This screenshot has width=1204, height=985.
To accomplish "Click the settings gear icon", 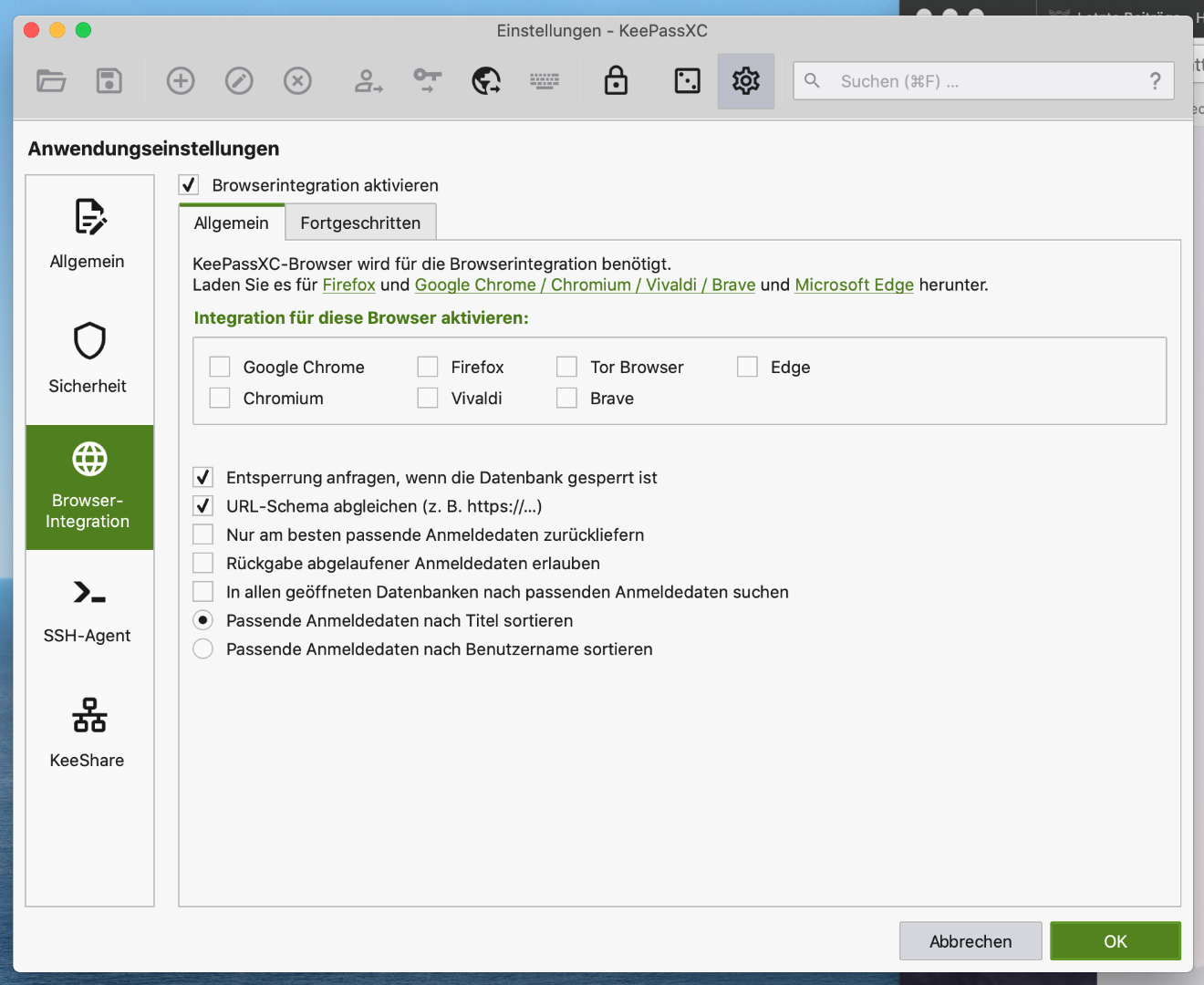I will (x=745, y=81).
